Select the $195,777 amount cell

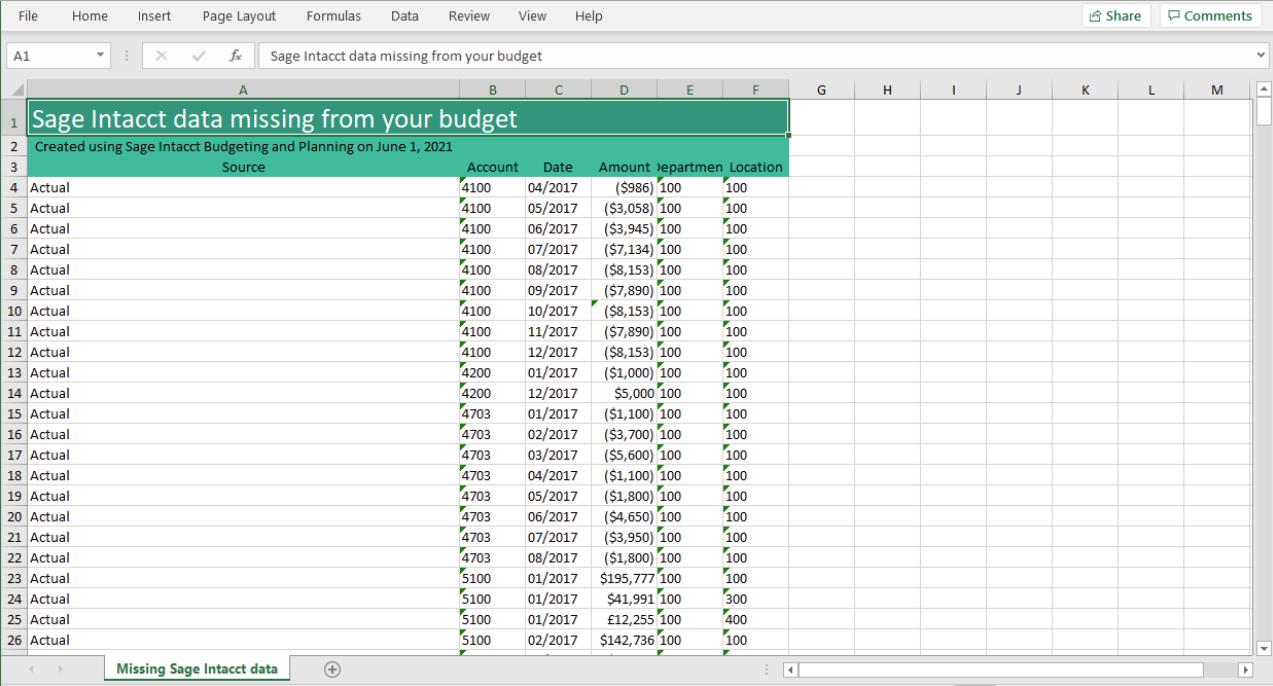624,578
